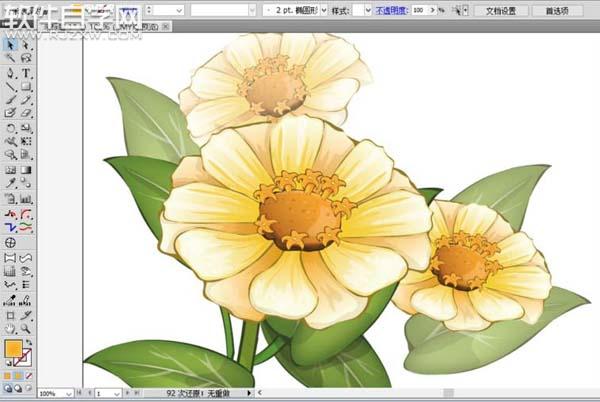The width and height of the screenshot is (600, 402).
Task: Pick the Pen tool in toolbox
Action: (10, 73)
